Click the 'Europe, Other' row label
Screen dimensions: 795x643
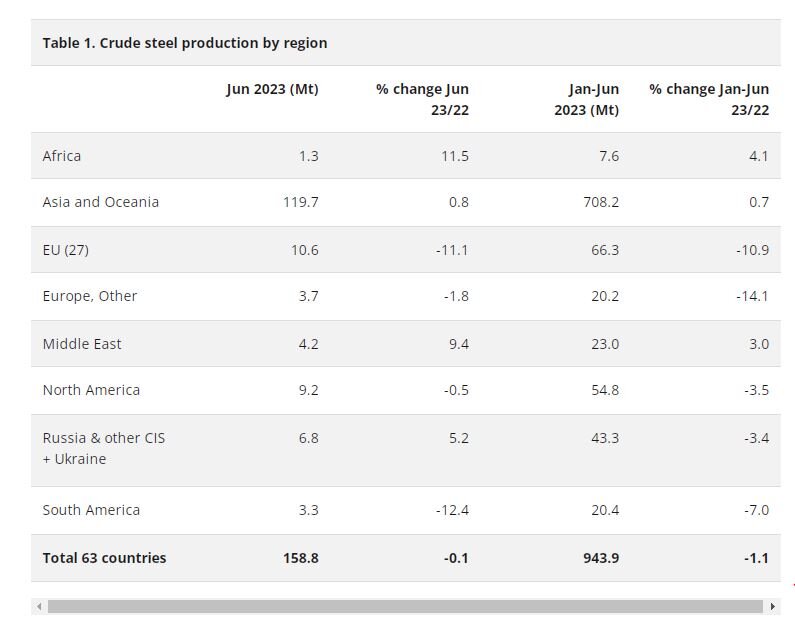coord(90,296)
